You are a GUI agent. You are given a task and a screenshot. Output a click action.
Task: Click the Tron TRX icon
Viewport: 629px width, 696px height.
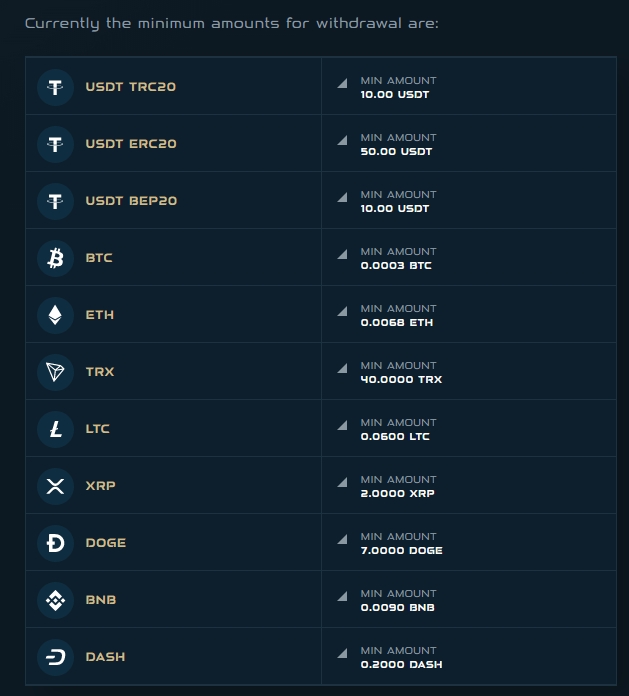55,372
